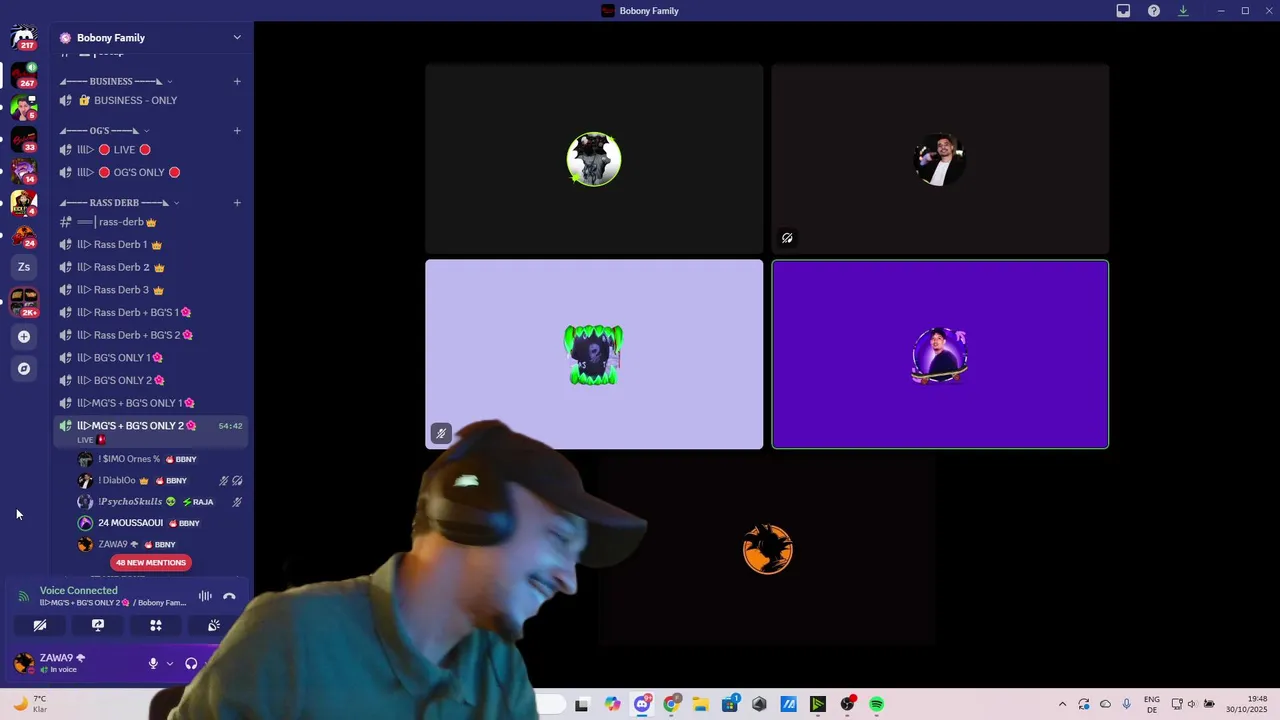Viewport: 1280px width, 720px height.
Task: Select top-left green-ring participant tile
Action: coord(594,159)
